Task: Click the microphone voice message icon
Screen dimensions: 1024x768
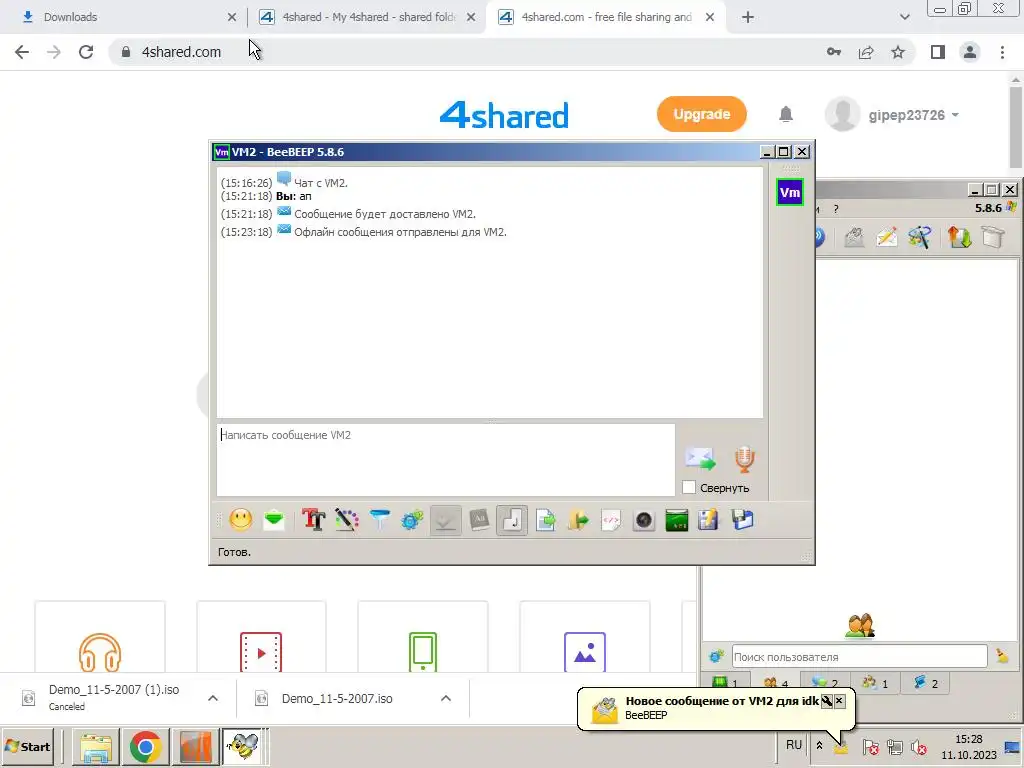Action: pyautogui.click(x=744, y=459)
